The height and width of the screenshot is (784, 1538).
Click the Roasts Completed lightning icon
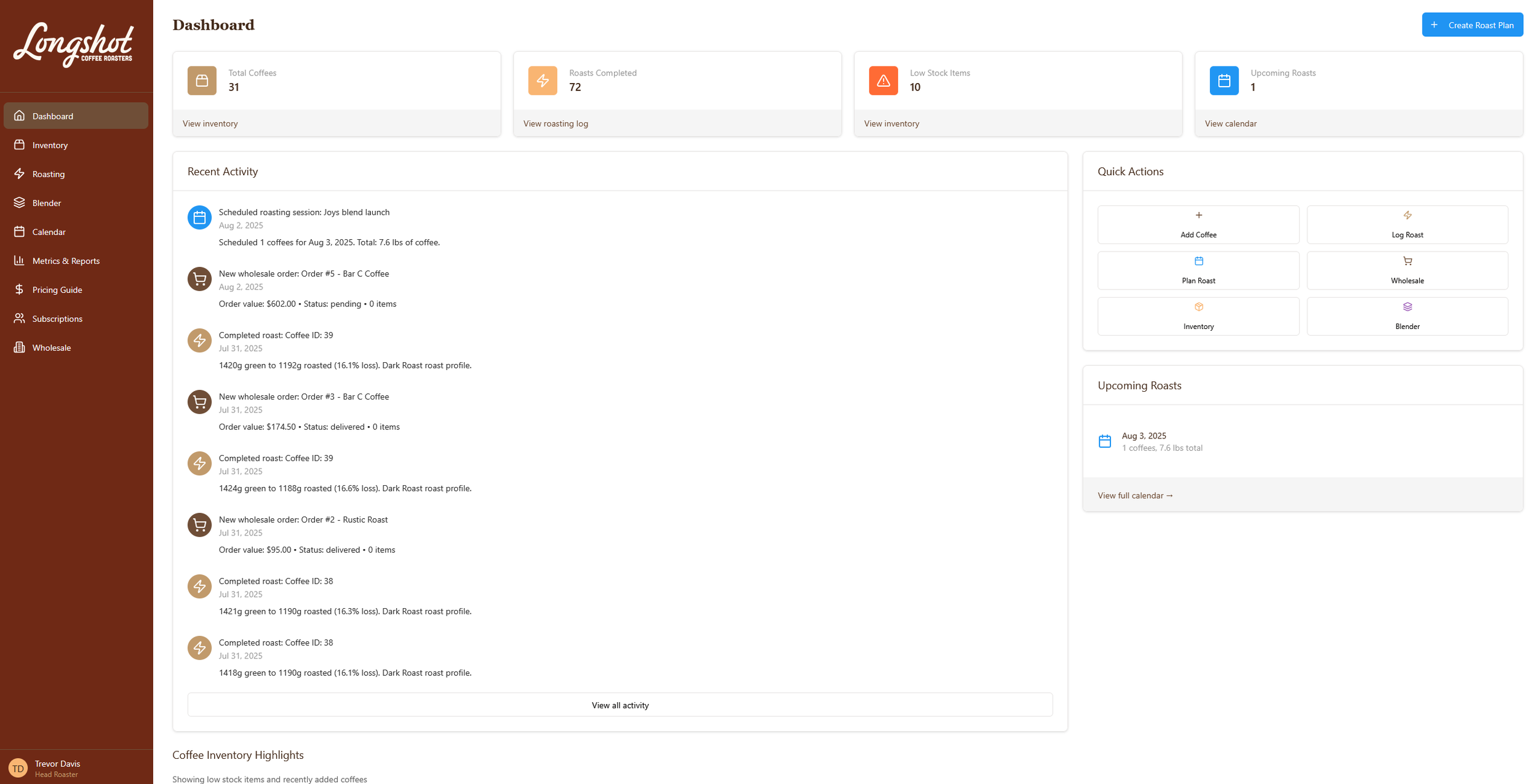point(542,81)
